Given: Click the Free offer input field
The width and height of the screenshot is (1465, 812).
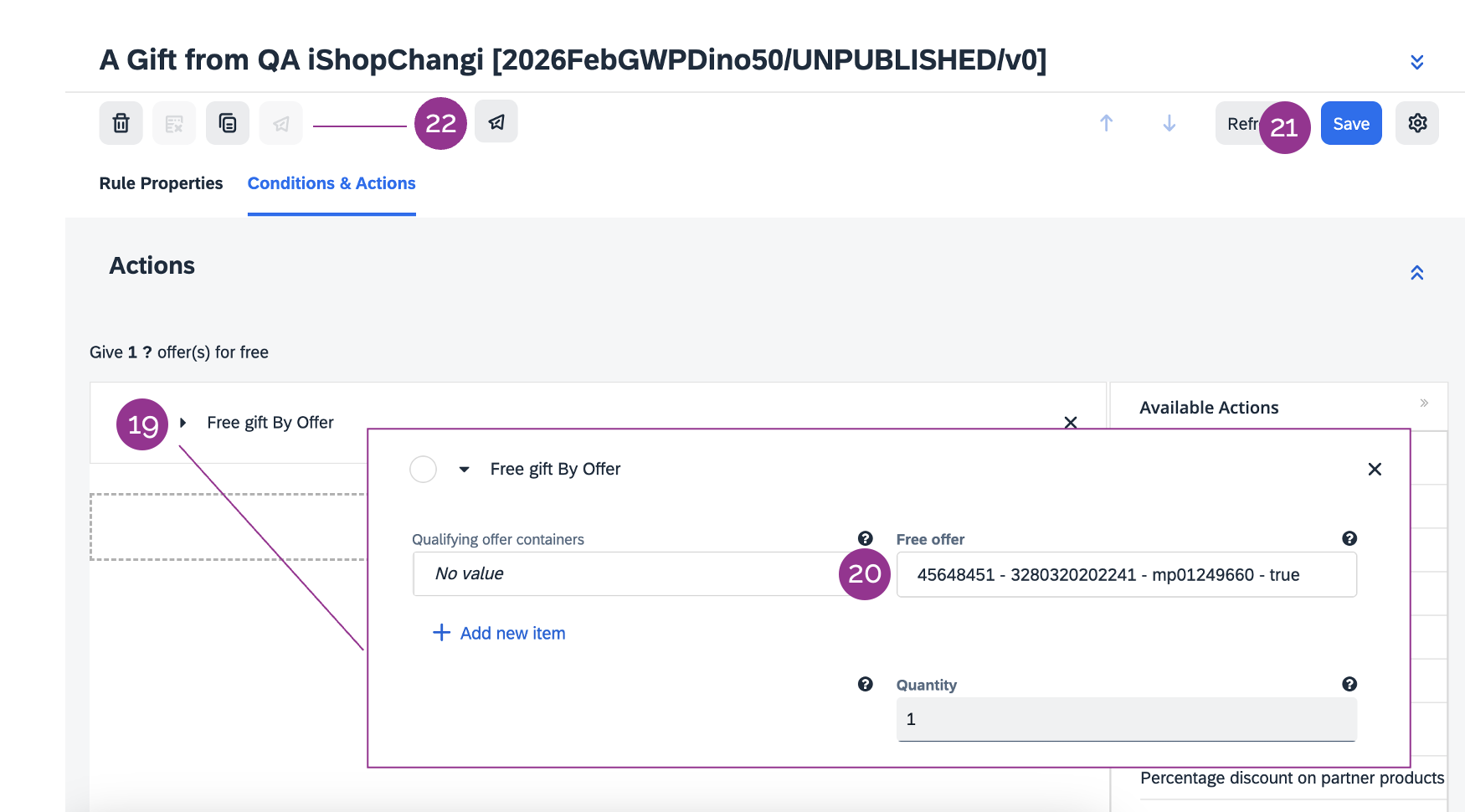Looking at the screenshot, I should (x=1126, y=575).
